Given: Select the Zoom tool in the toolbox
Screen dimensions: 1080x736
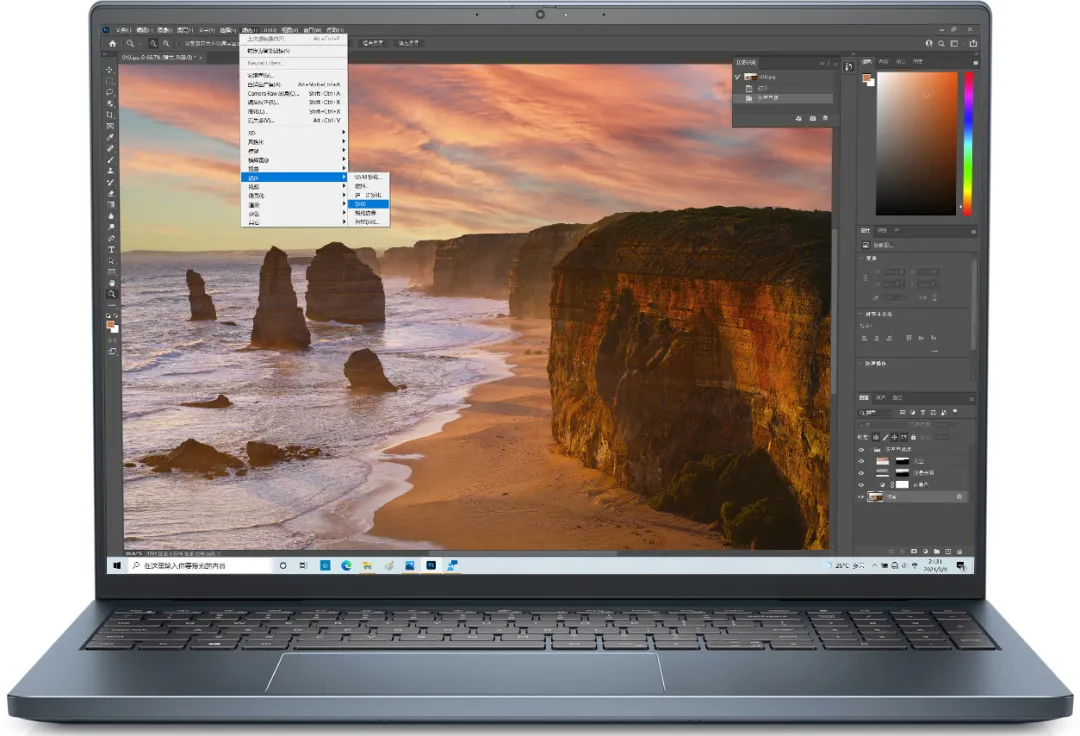Looking at the screenshot, I should pos(110,293).
